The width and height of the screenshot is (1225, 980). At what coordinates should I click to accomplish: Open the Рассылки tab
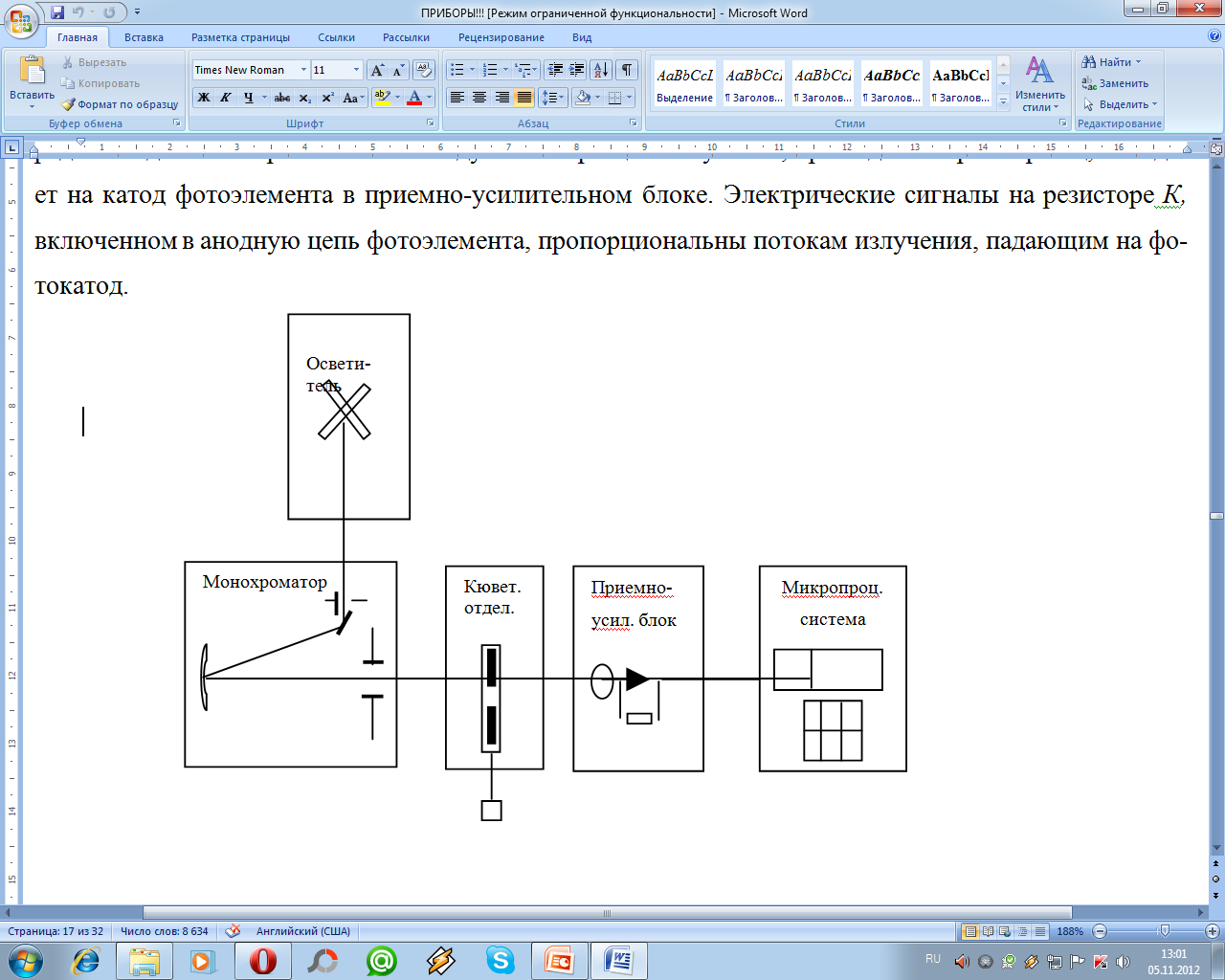pos(406,37)
